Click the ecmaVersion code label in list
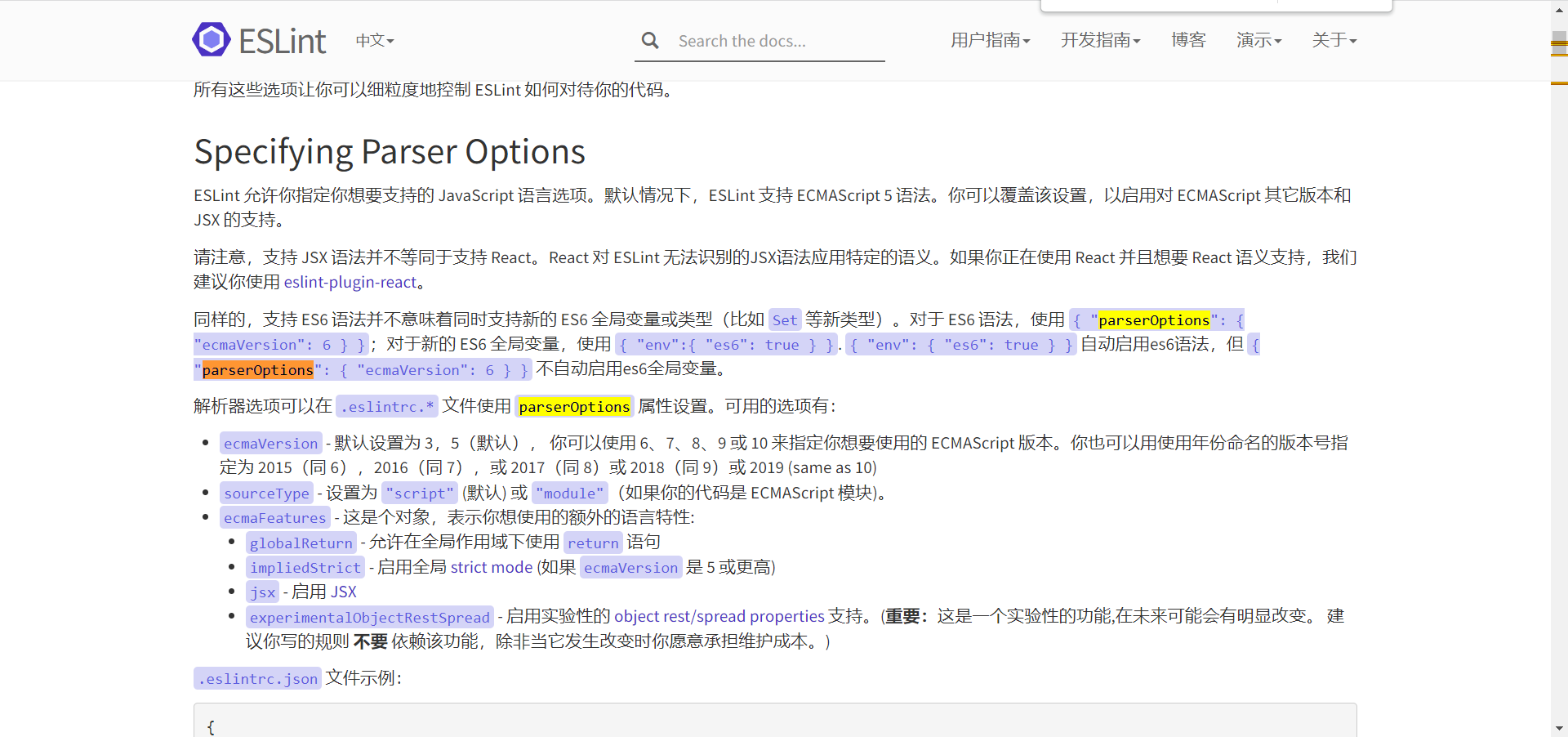The height and width of the screenshot is (737, 1568). pyautogui.click(x=270, y=443)
